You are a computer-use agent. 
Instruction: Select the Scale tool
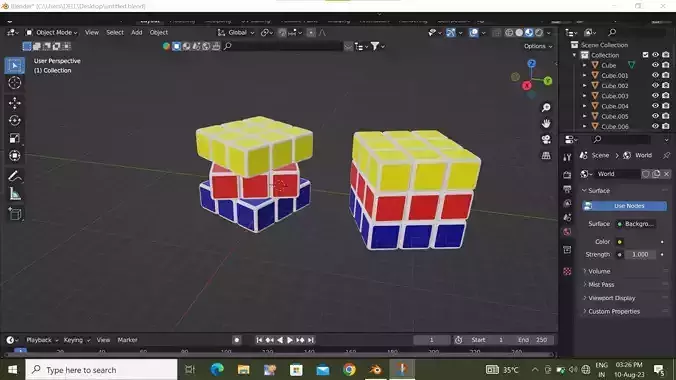point(15,138)
